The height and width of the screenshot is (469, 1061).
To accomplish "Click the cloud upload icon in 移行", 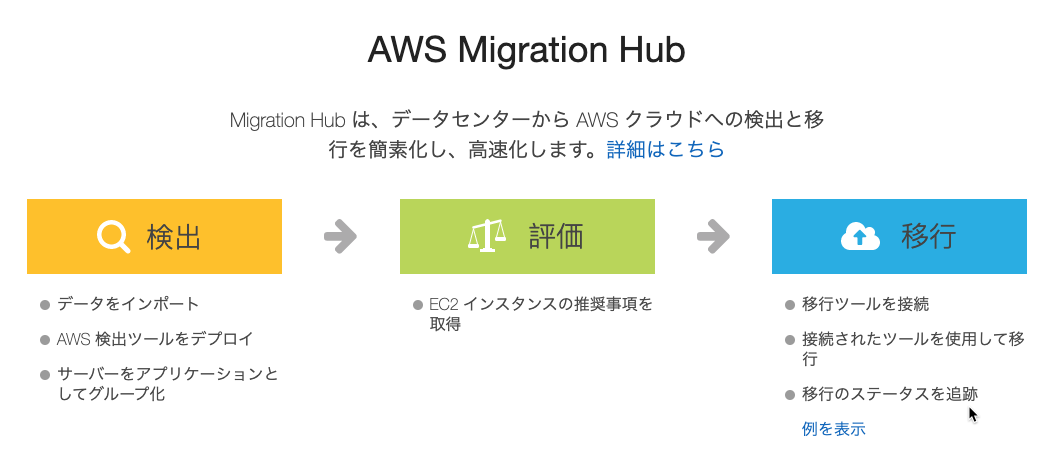I will 860,237.
